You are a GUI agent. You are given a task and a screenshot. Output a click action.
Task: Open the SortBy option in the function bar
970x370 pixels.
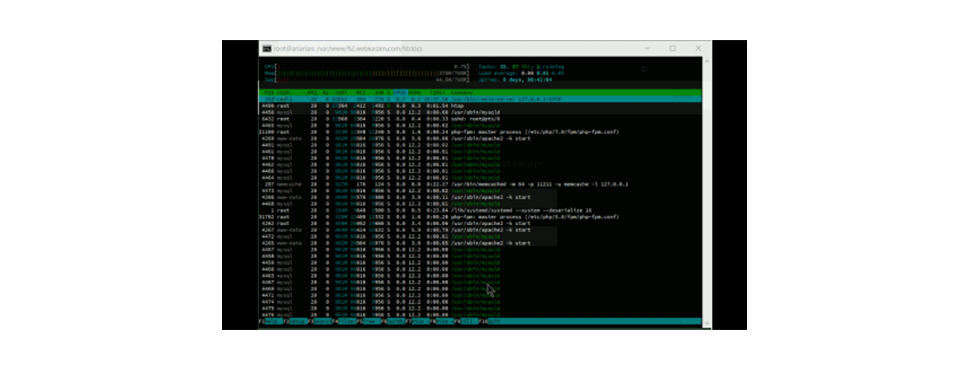click(393, 321)
